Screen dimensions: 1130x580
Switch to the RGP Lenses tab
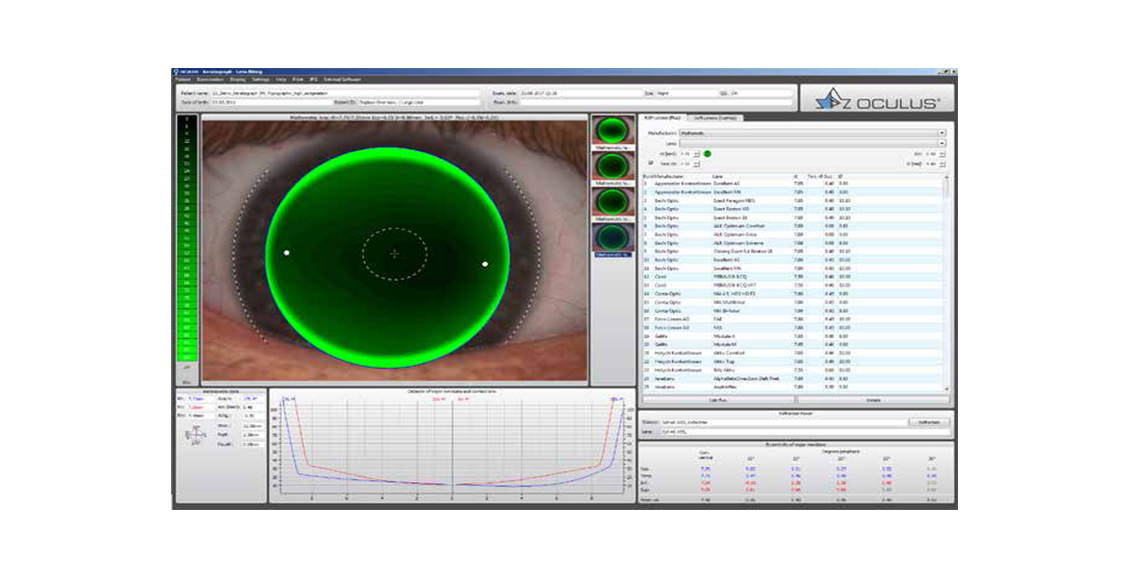[662, 117]
